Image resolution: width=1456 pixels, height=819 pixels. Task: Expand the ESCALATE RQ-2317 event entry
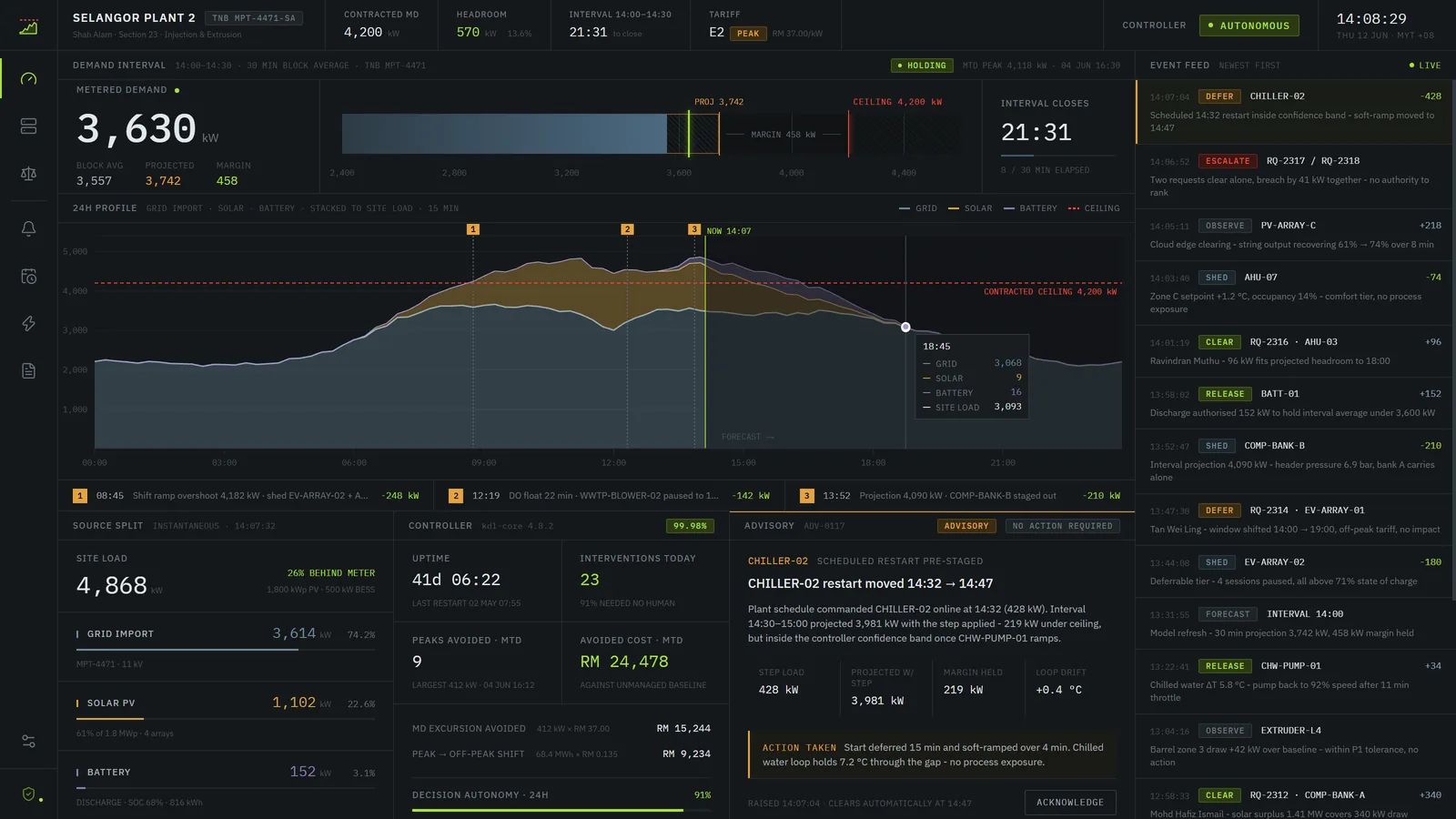click(1295, 177)
